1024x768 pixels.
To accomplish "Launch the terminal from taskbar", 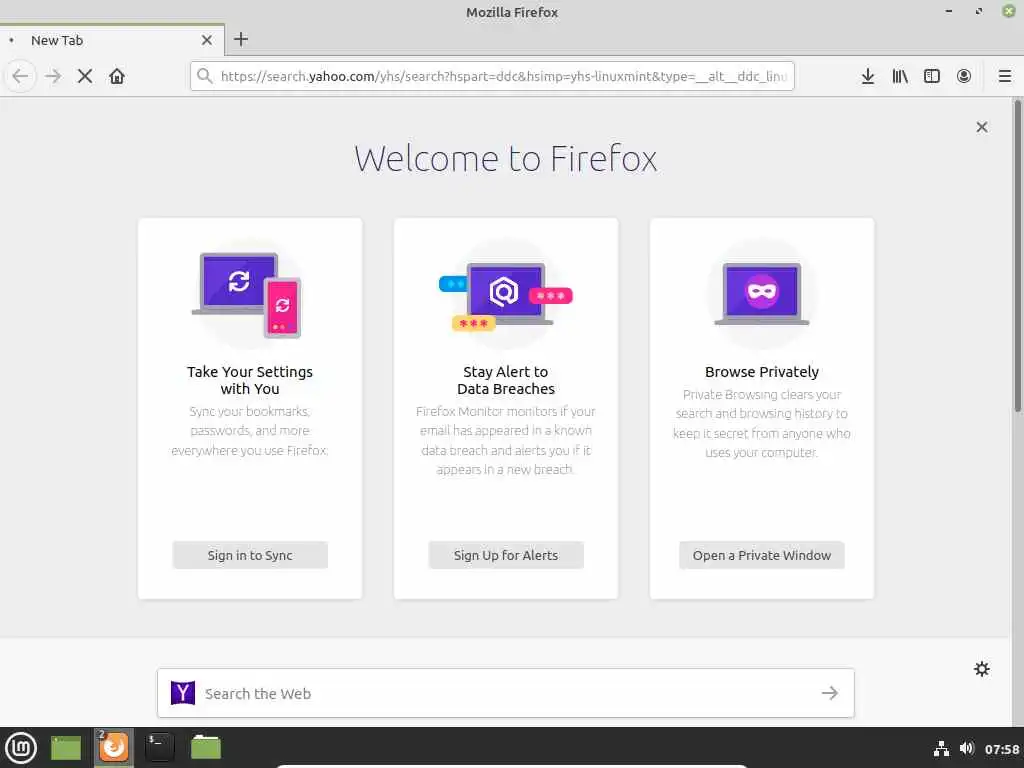I will coord(159,748).
